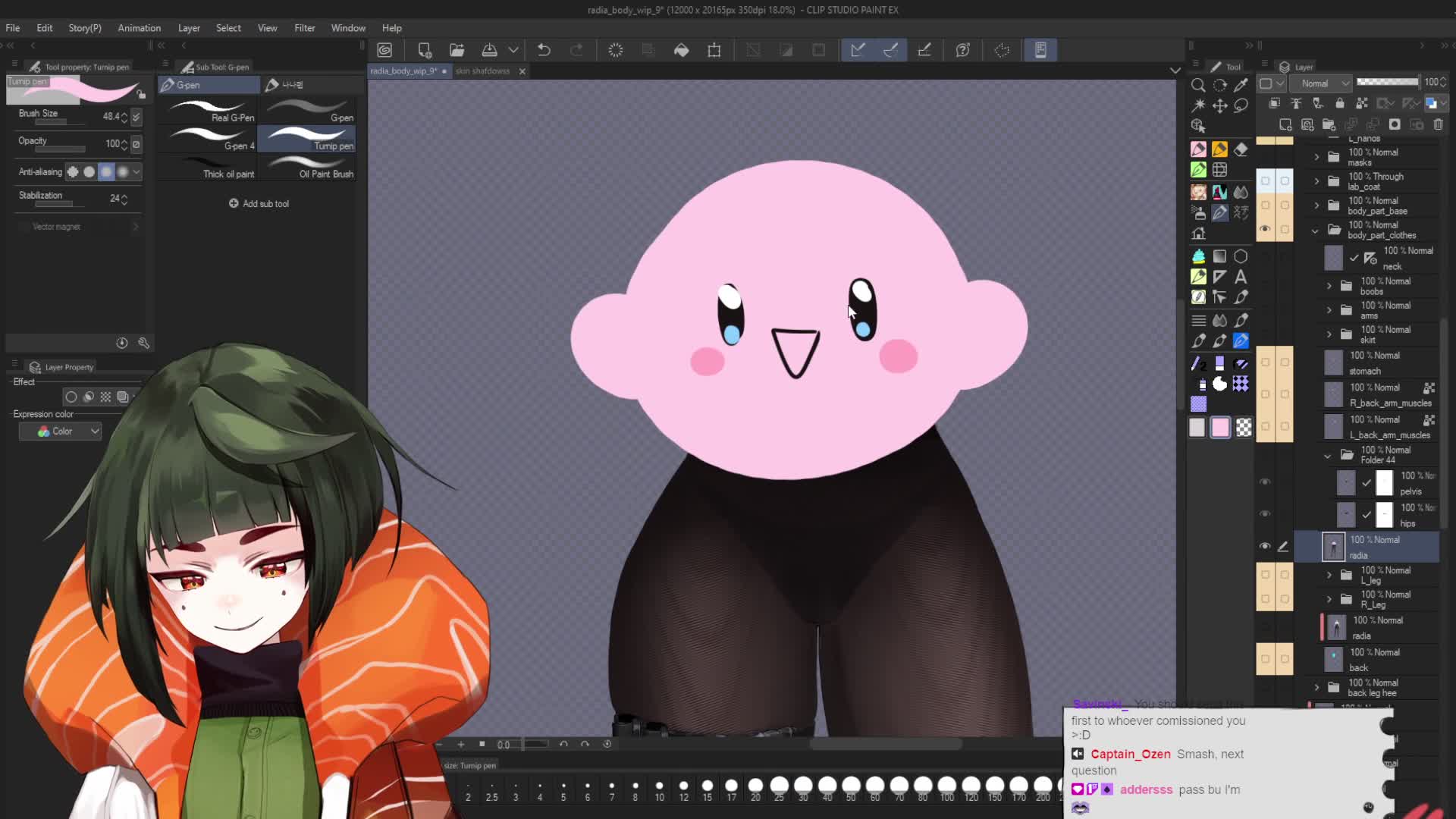
Task: Click the Undo arrow in the command bar
Action: click(x=544, y=50)
